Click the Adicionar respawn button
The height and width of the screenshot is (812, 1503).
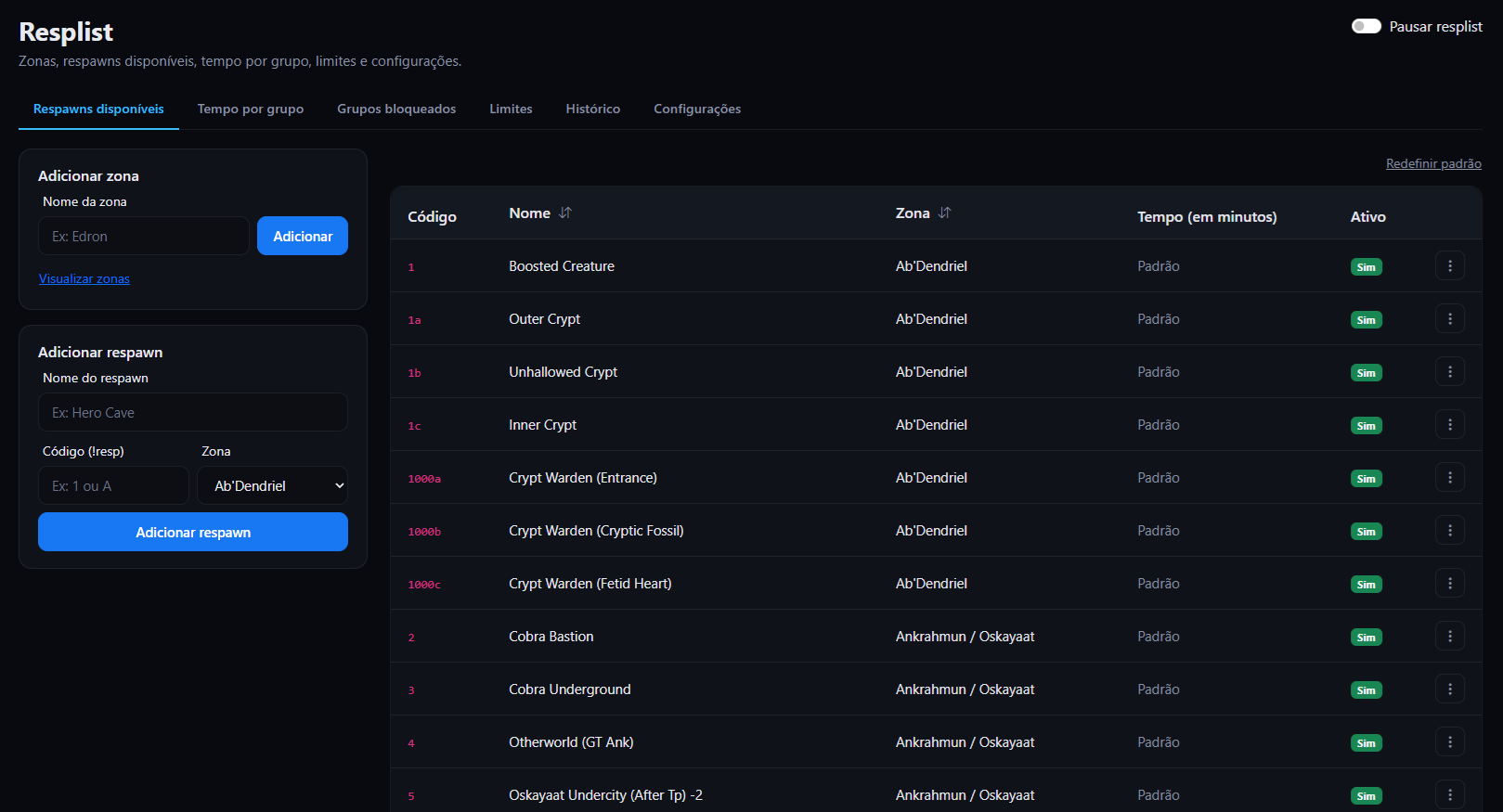193,532
